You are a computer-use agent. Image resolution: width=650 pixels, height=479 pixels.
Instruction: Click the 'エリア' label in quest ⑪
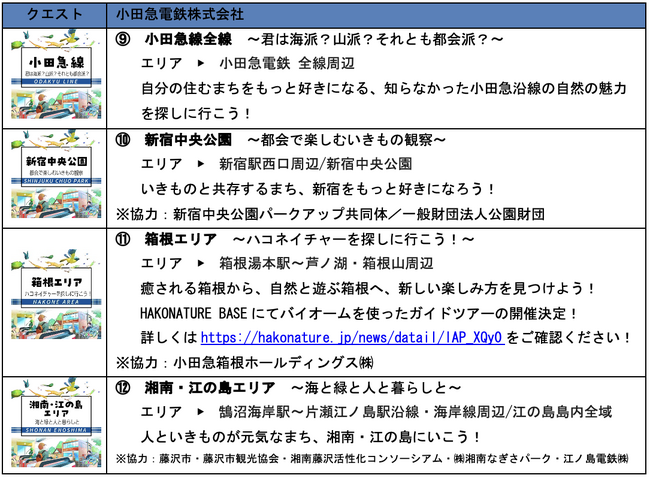pyautogui.click(x=162, y=263)
